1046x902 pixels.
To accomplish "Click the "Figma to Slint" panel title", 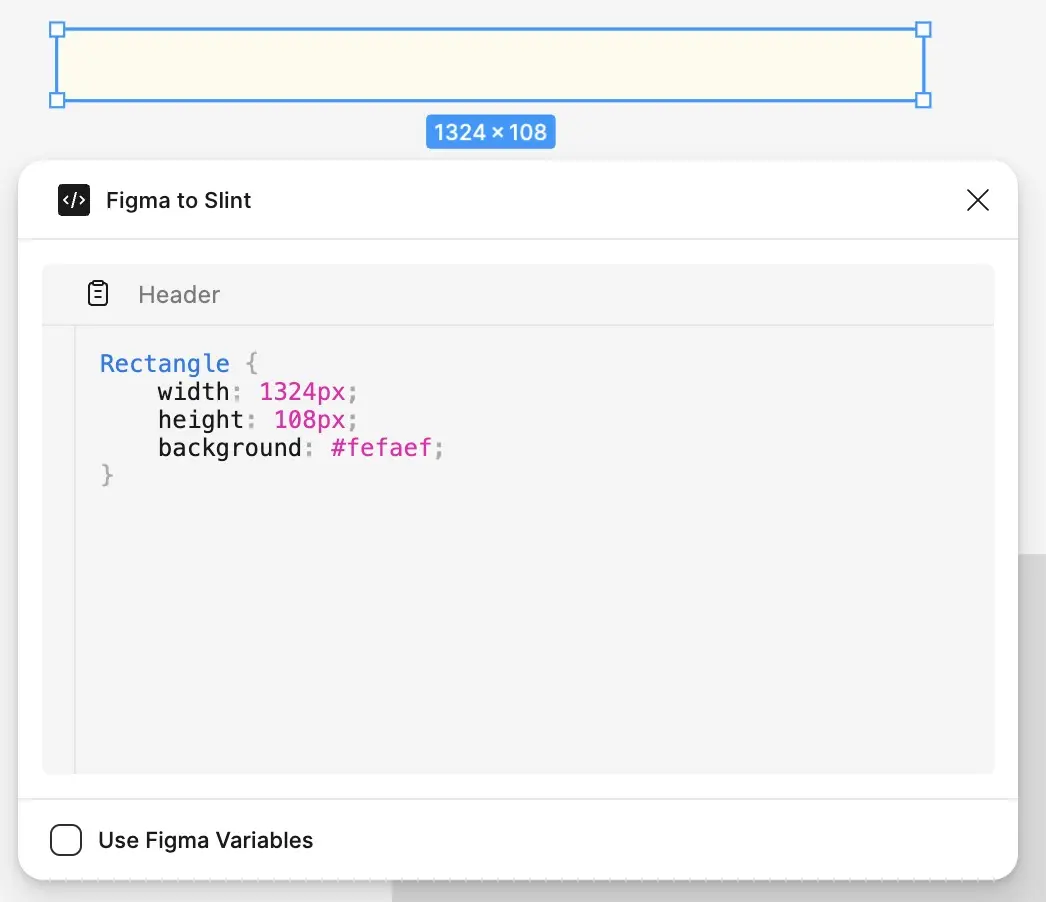I will click(x=179, y=201).
